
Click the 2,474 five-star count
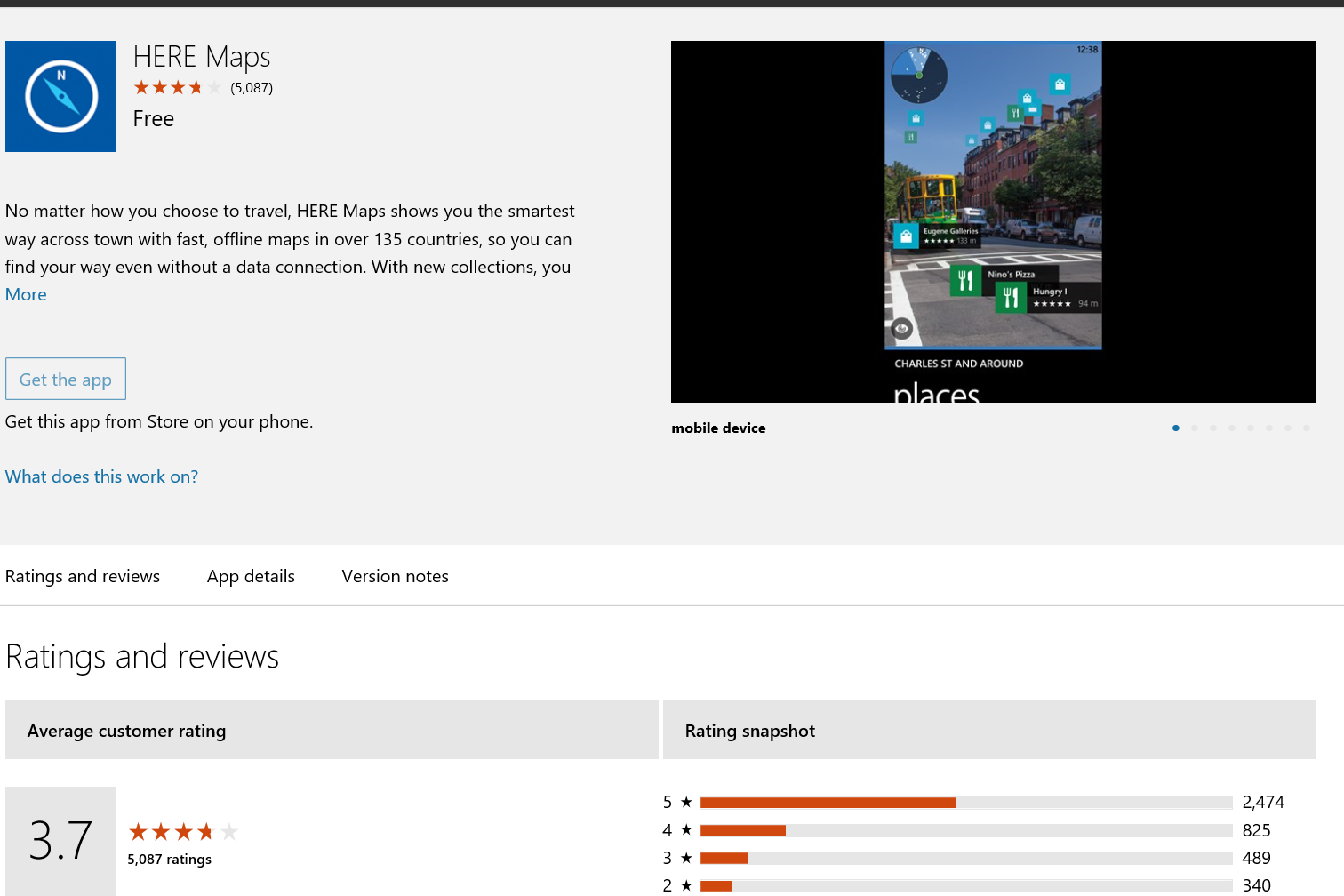[1263, 803]
